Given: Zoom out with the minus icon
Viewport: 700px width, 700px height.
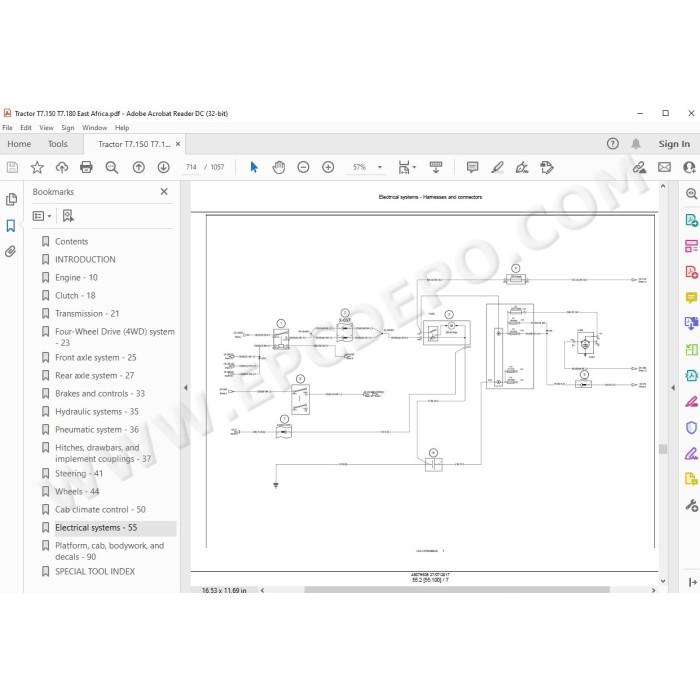Looking at the screenshot, I should (303, 167).
